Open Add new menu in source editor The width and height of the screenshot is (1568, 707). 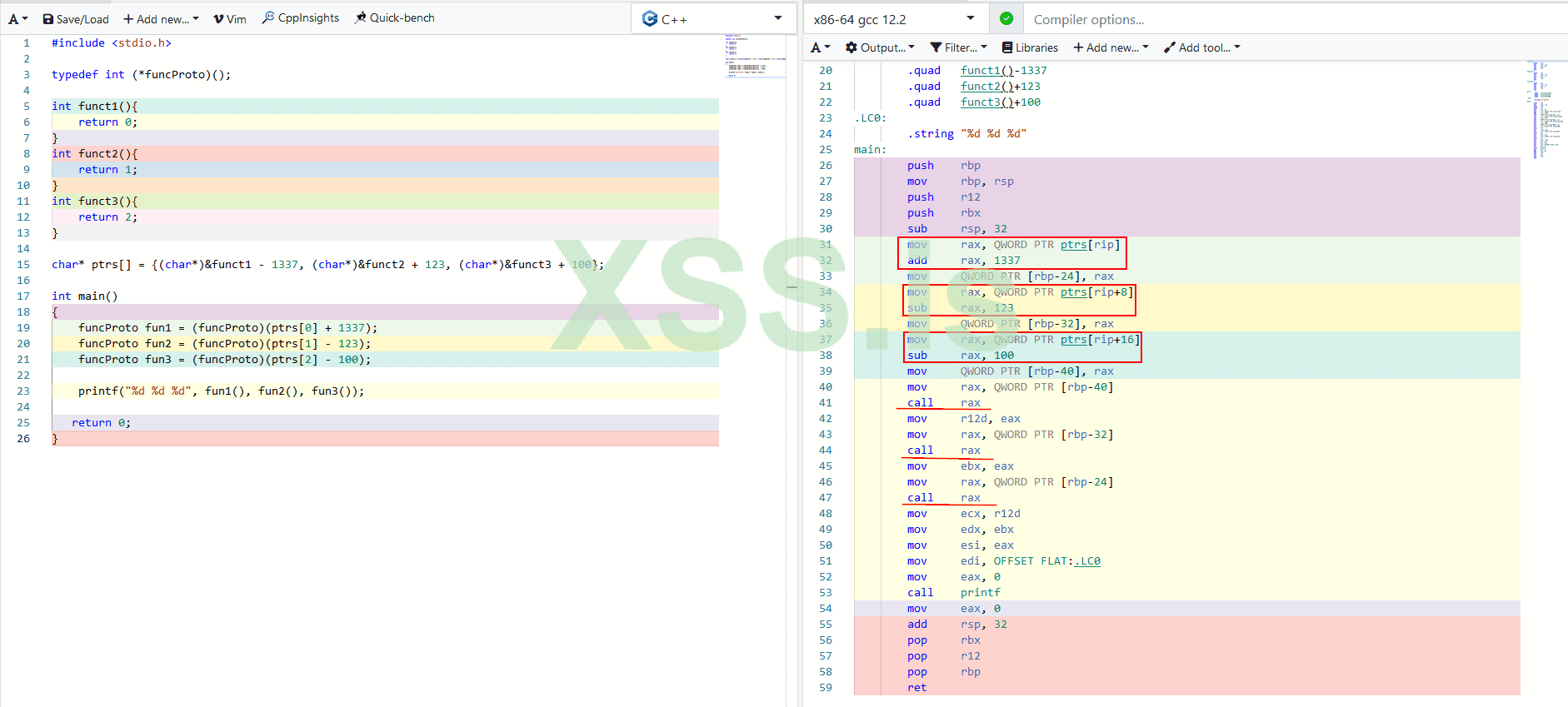pyautogui.click(x=161, y=19)
